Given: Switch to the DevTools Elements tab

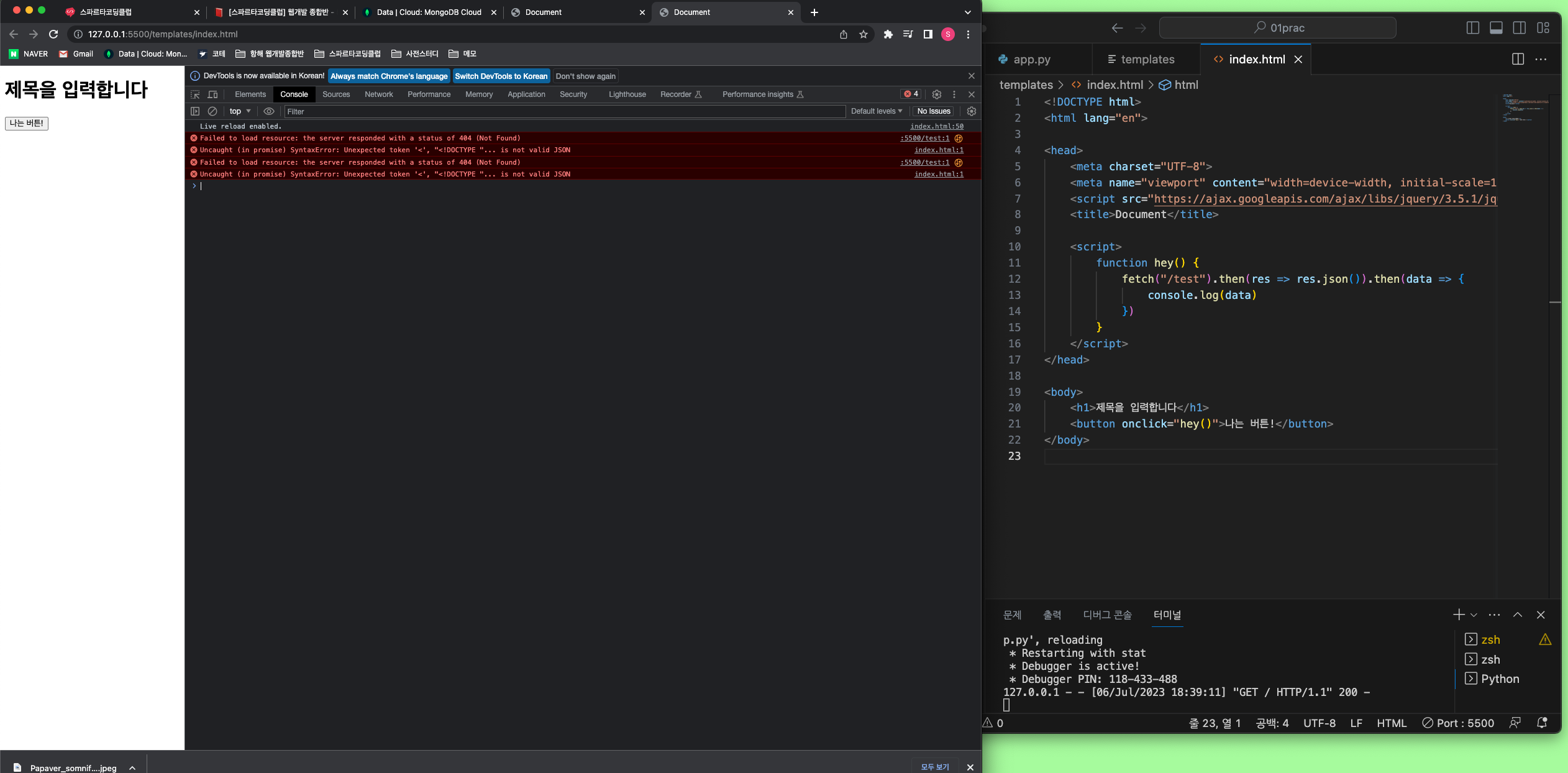Looking at the screenshot, I should pos(250,94).
